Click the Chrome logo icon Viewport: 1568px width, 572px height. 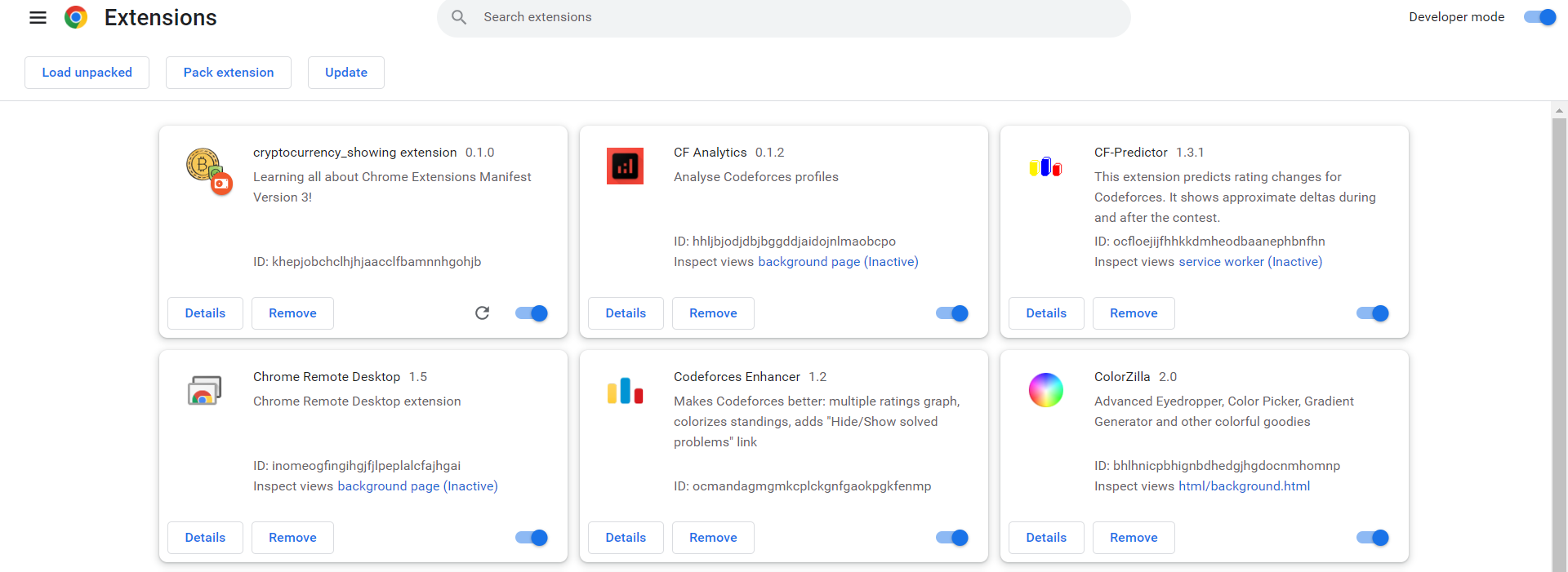76,17
